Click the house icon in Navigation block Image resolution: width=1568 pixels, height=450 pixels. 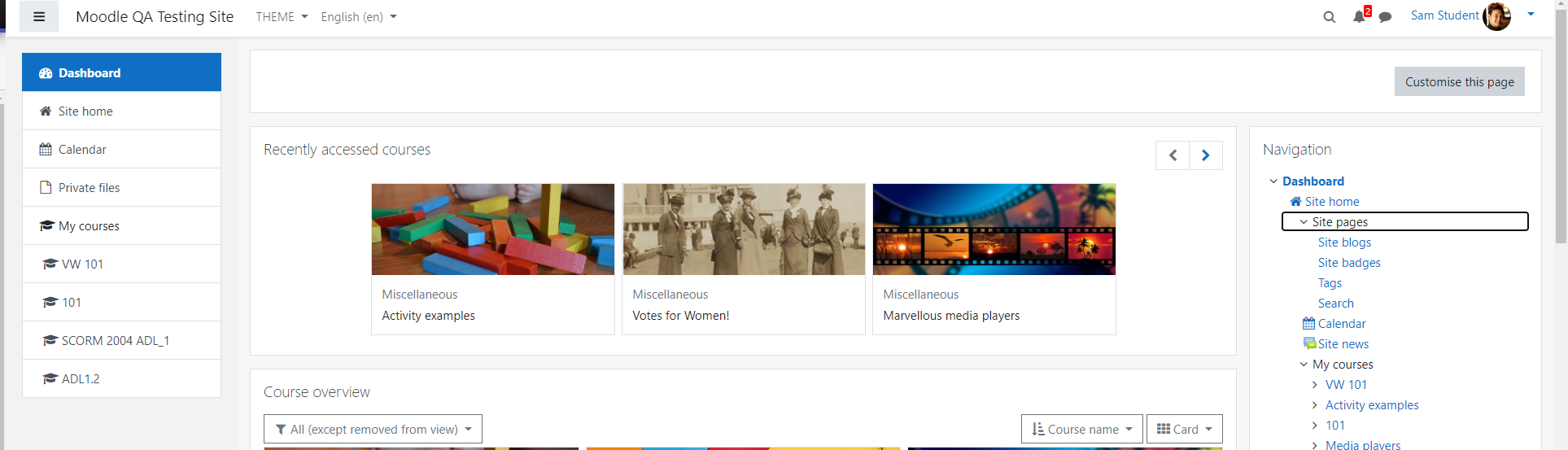click(1295, 201)
